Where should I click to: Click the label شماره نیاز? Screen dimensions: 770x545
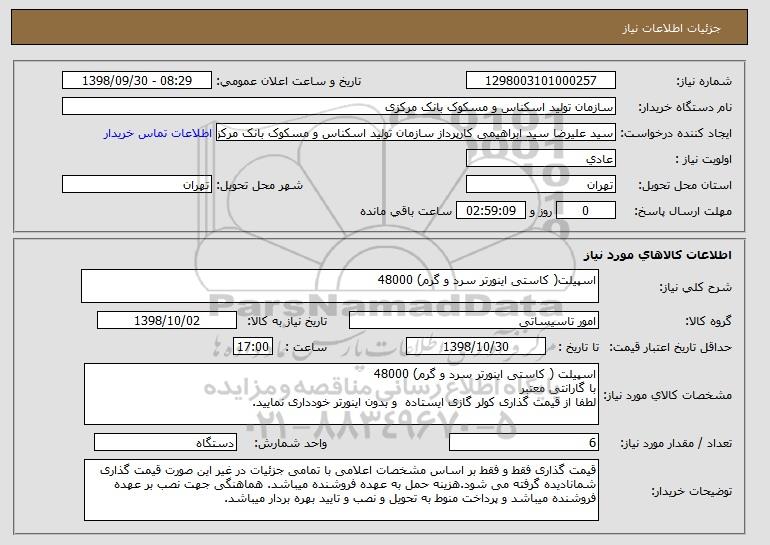coord(704,82)
